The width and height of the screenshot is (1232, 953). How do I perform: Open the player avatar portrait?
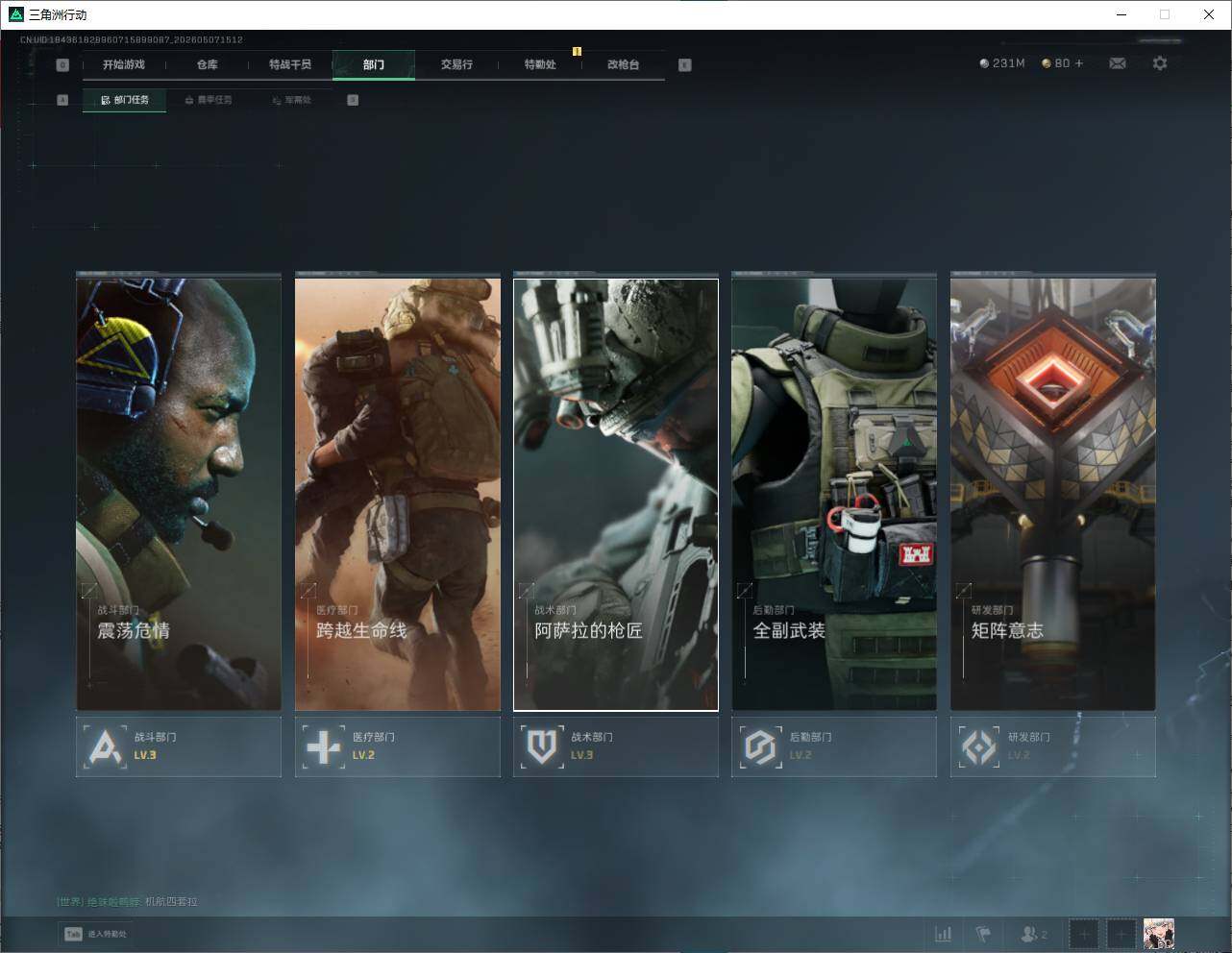(1159, 933)
